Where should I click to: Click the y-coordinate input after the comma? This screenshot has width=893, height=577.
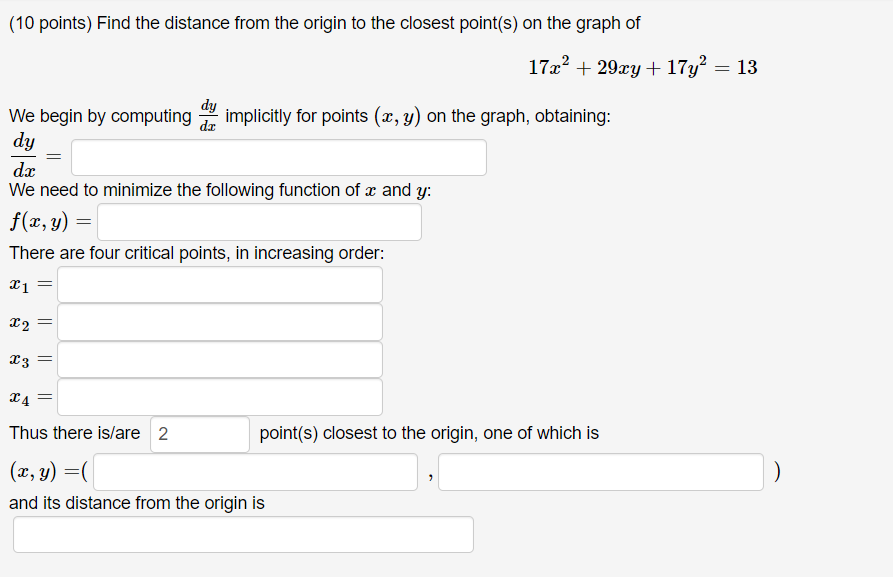click(600, 472)
